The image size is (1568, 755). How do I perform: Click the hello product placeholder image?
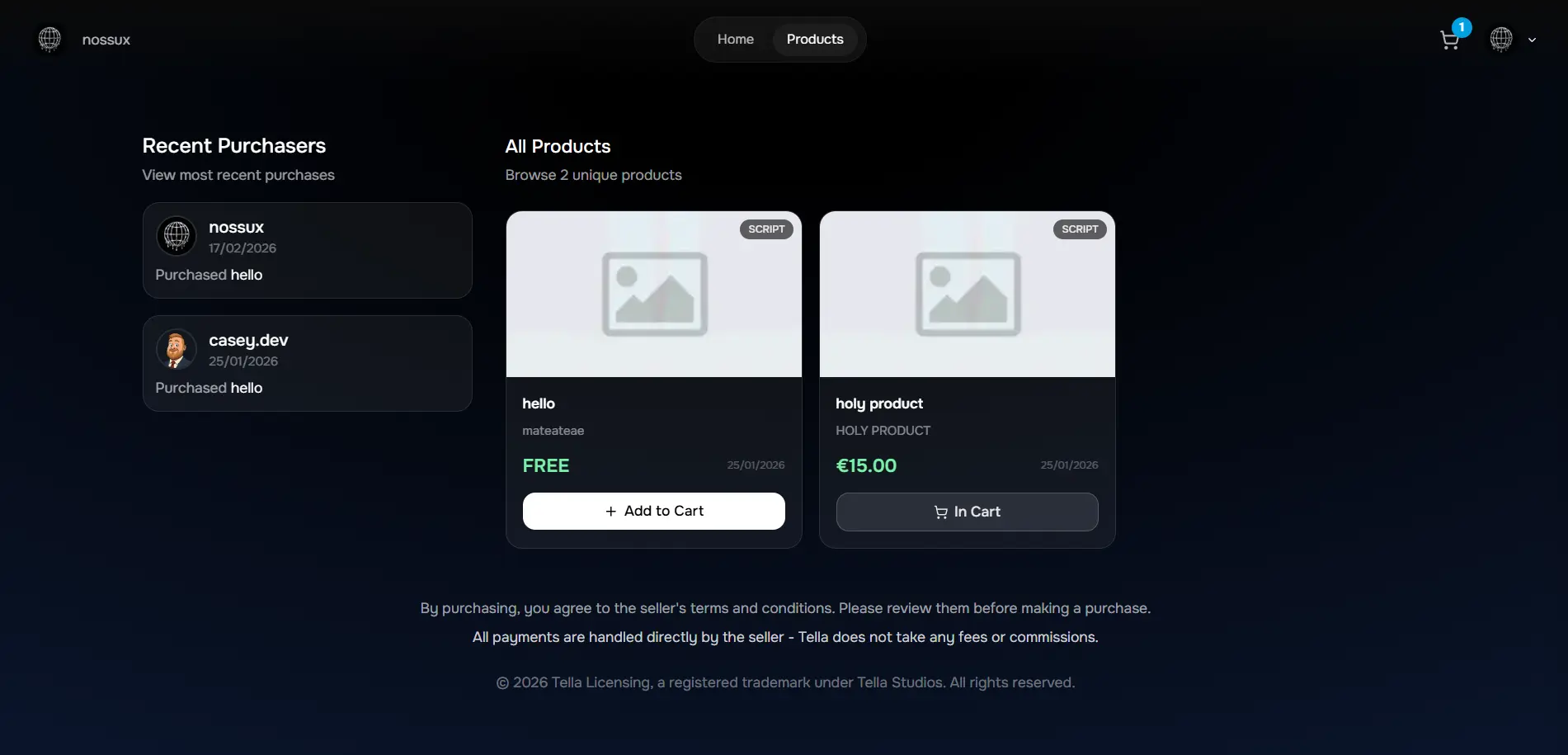[653, 294]
